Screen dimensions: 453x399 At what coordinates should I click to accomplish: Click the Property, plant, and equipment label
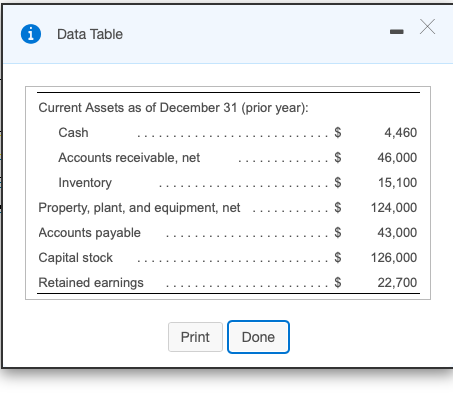pyautogui.click(x=139, y=208)
